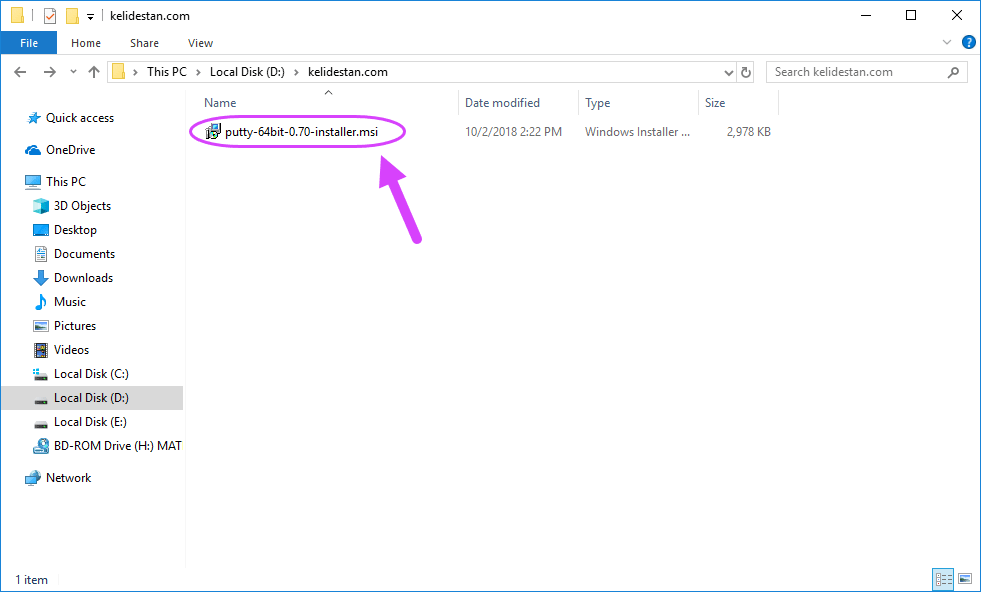Open Videos in the sidebar
Viewport: 981px width, 592px height.
71,350
